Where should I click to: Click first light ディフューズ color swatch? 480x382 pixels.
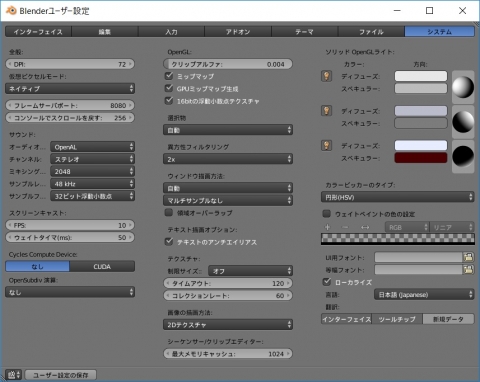421,76
